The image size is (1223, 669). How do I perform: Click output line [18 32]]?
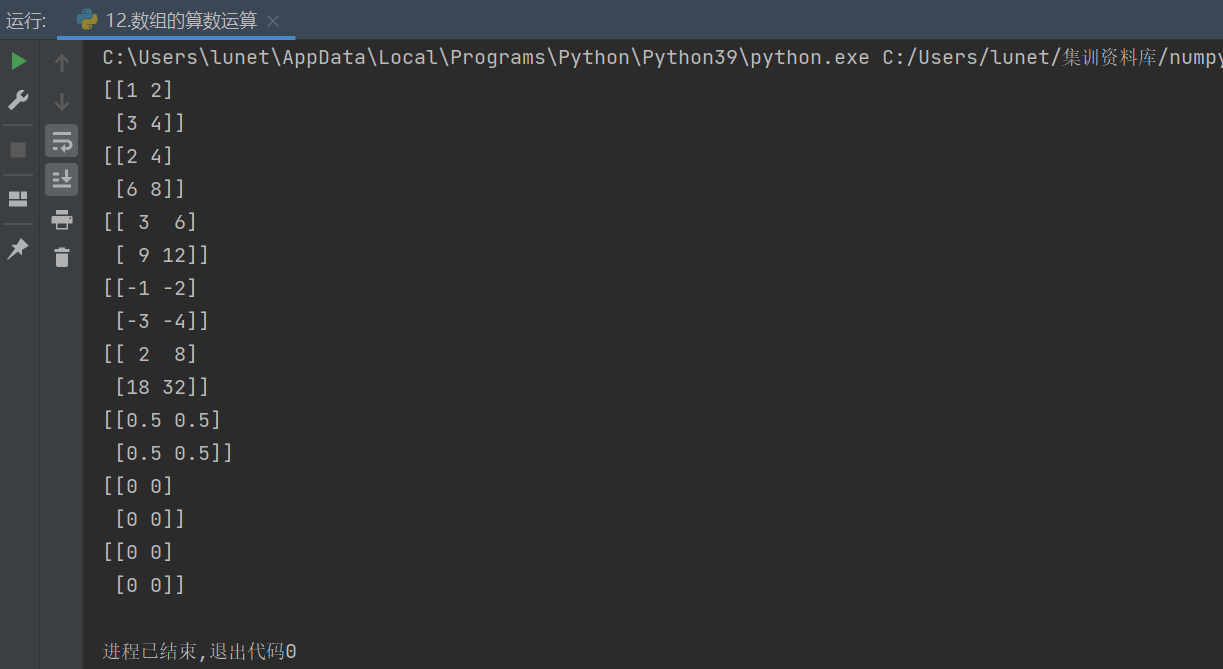[162, 387]
